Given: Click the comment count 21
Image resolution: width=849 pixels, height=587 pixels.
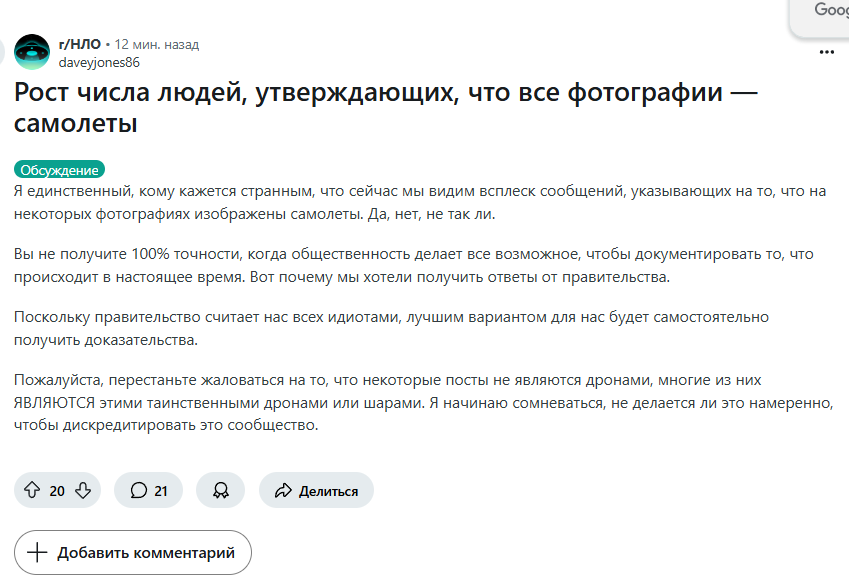Looking at the screenshot, I should pos(161,491).
